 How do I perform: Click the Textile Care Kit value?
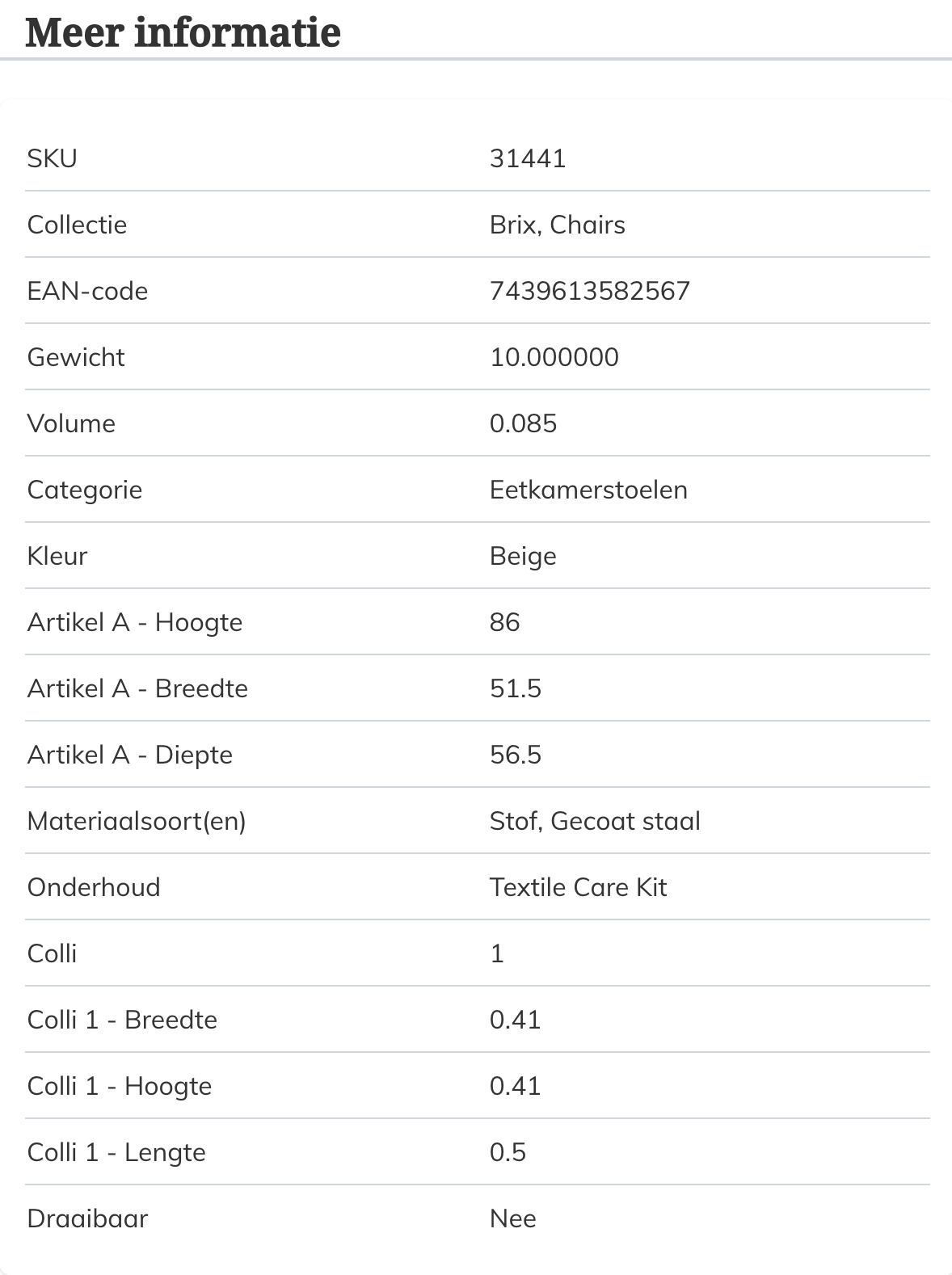[579, 887]
